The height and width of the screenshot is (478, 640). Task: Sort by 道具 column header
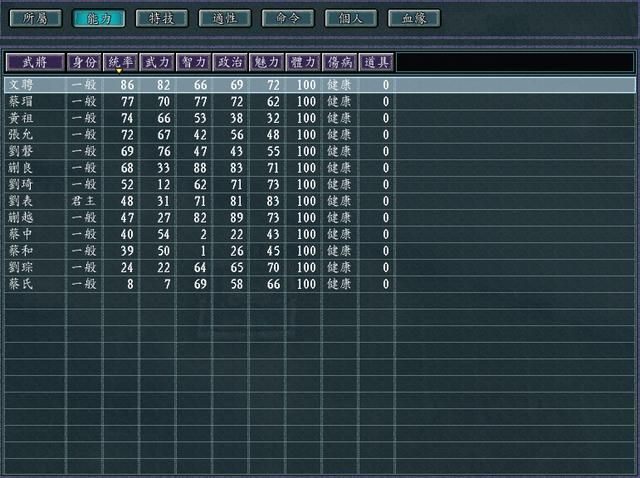point(375,62)
